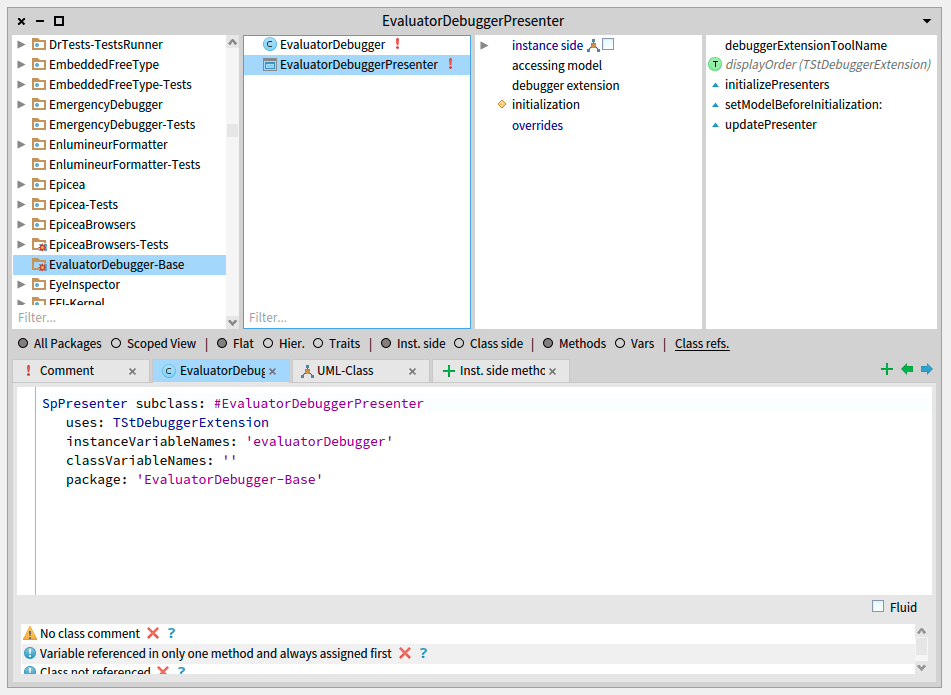Click the blue forward arrow icon
The width and height of the screenshot is (951, 695).
point(927,370)
